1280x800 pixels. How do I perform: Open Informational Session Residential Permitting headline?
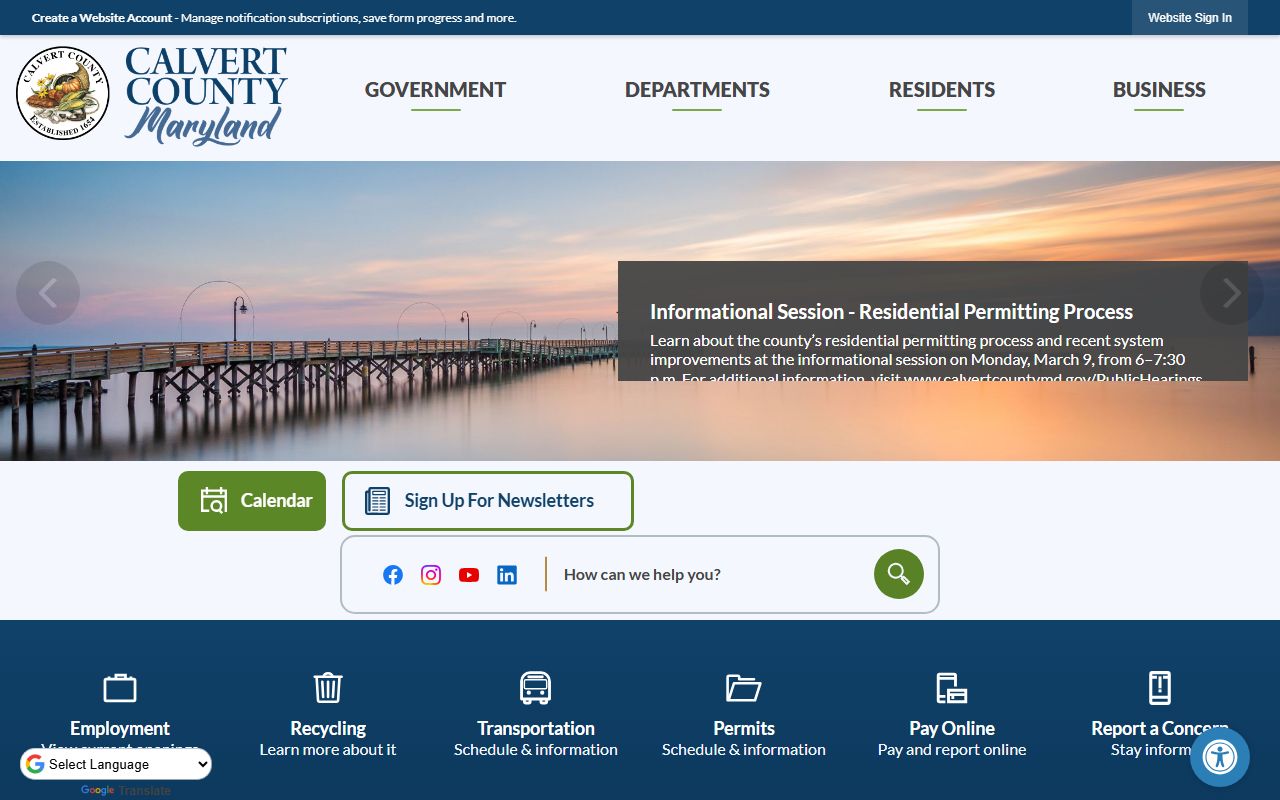click(891, 312)
